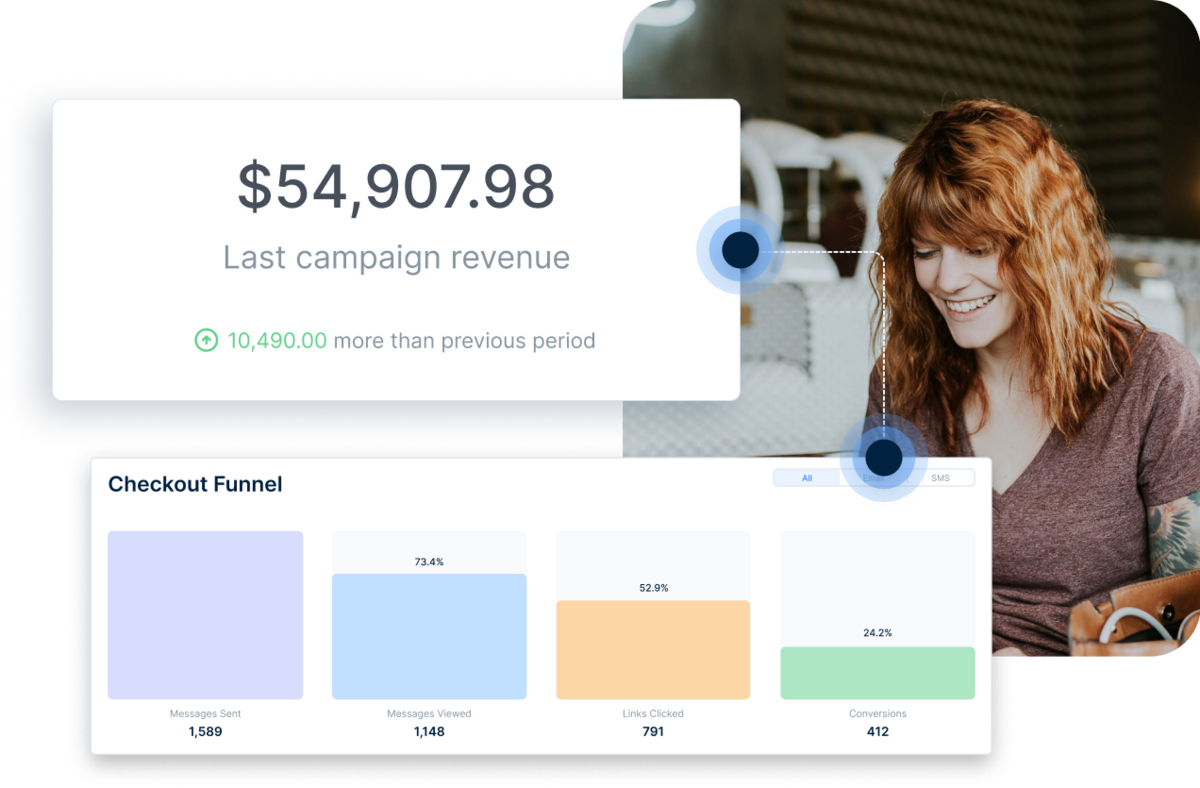Click the 412 Conversions count
Viewport: 1200px width, 788px height.
point(877,732)
